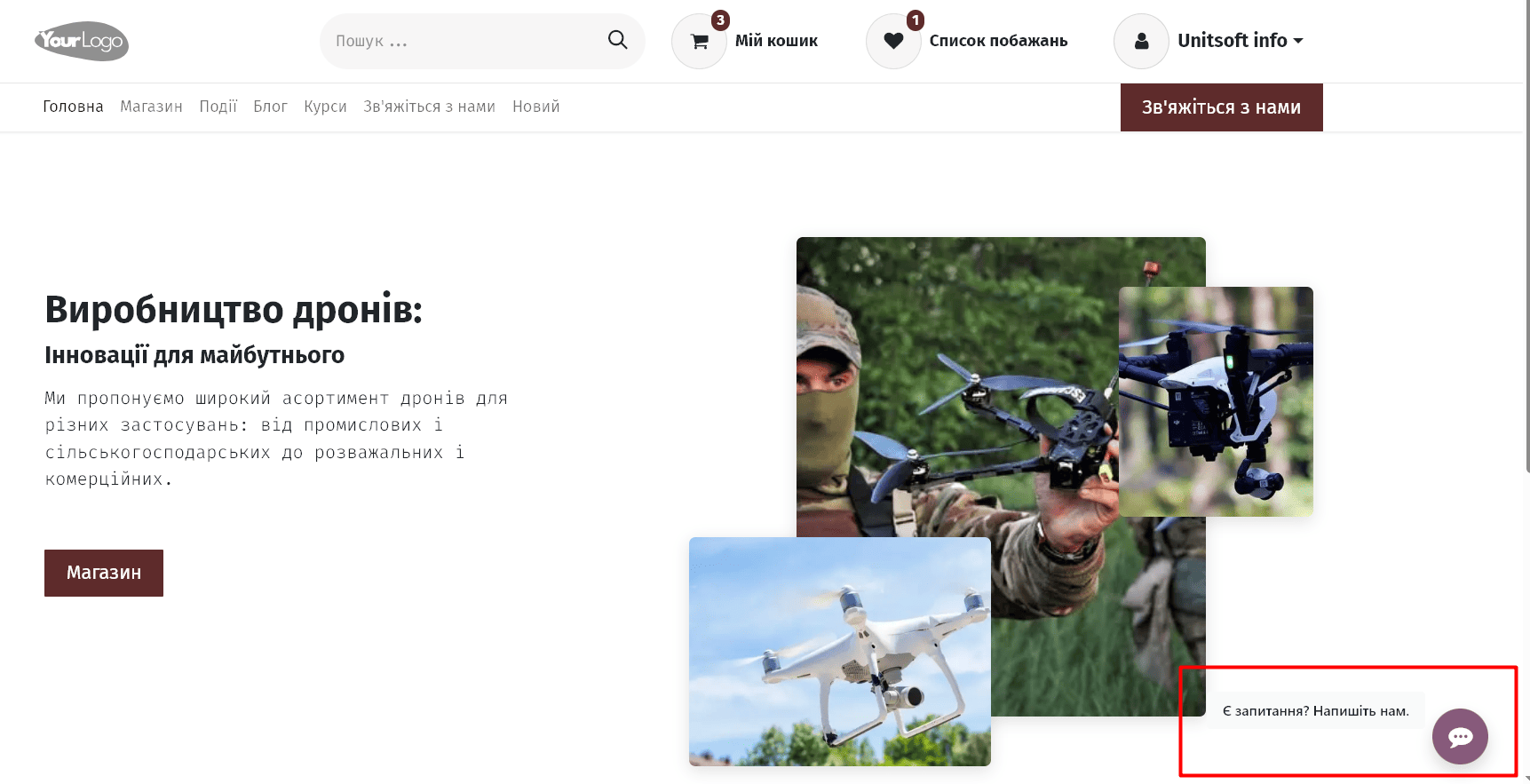This screenshot has width=1530, height=784.
Task: Click the Зв'яжіться з нами nav text link
Action: tap(429, 107)
